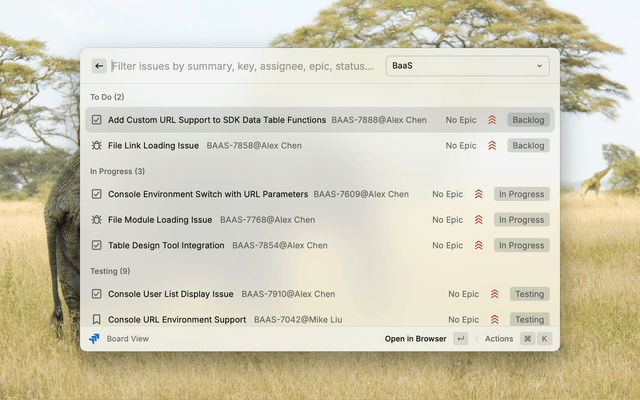
Task: Click the filter issues search field
Action: 242,66
